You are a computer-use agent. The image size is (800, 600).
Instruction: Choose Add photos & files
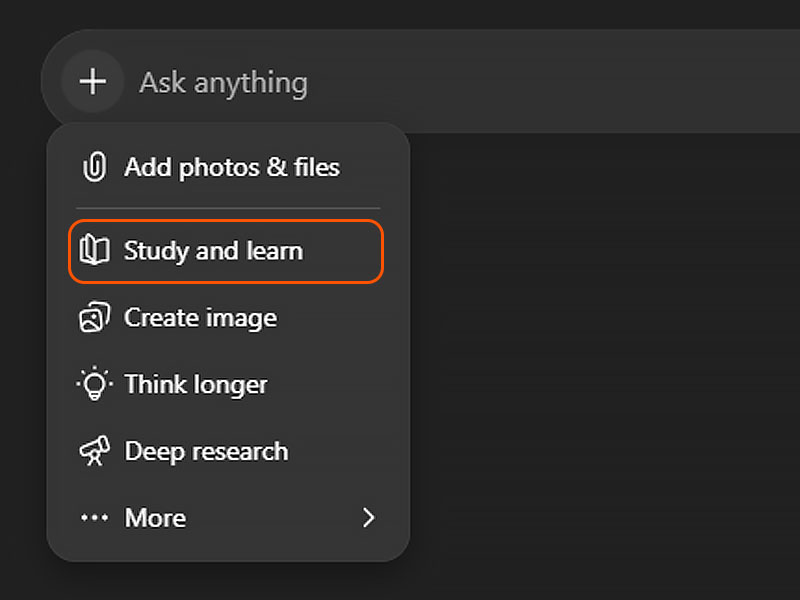[231, 167]
